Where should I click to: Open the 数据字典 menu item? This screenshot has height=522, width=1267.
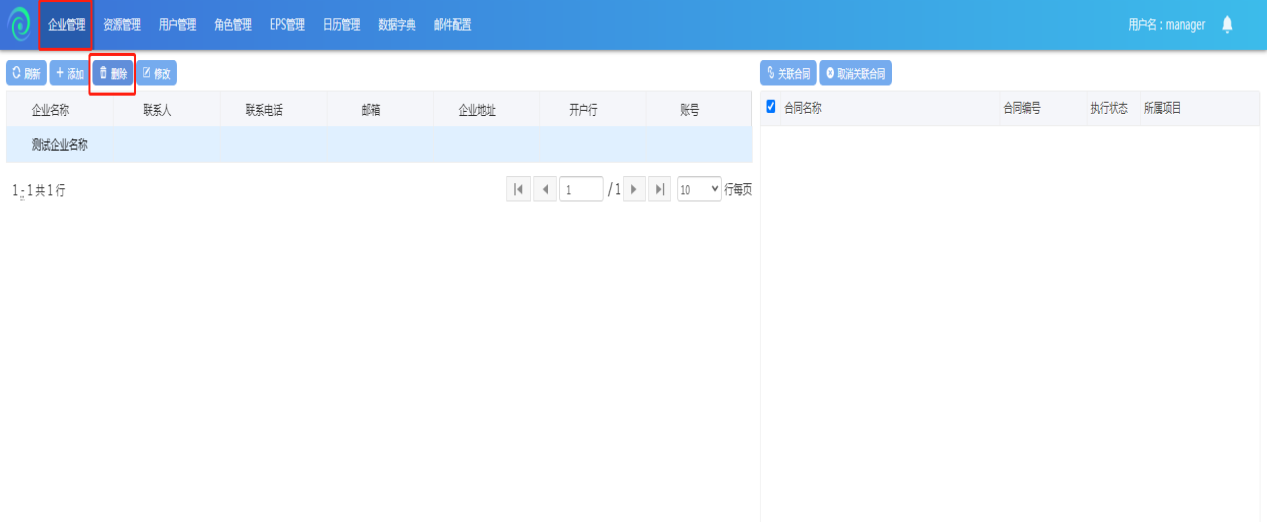coord(397,25)
